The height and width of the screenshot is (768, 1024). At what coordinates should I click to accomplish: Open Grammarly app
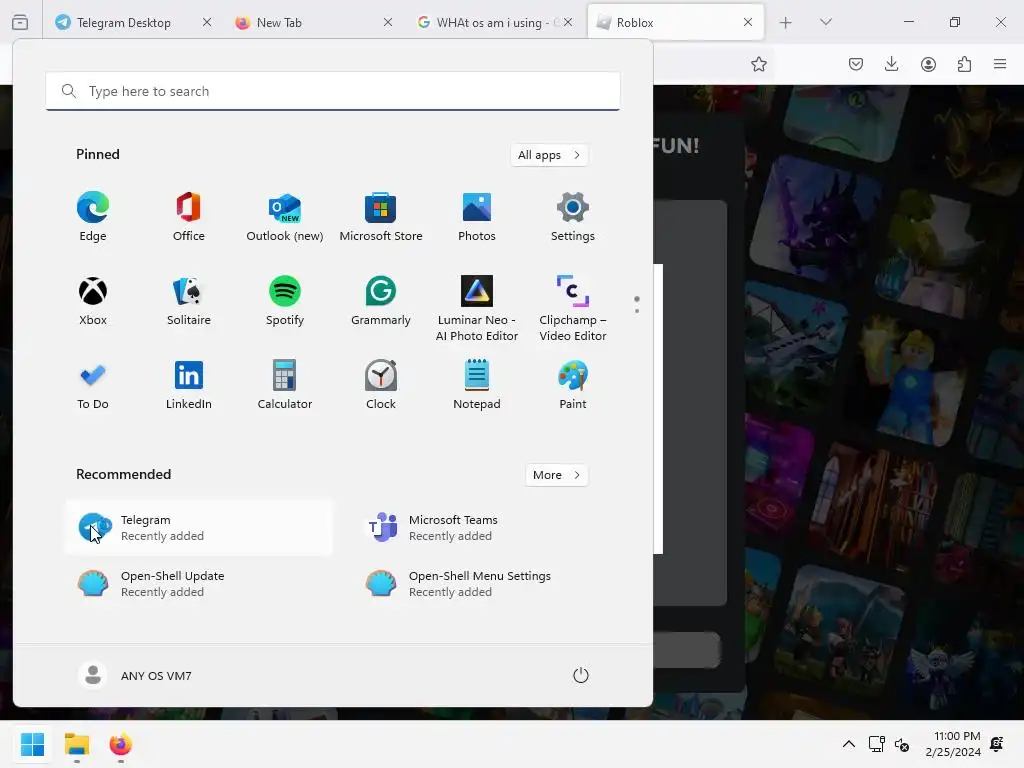pos(381,301)
